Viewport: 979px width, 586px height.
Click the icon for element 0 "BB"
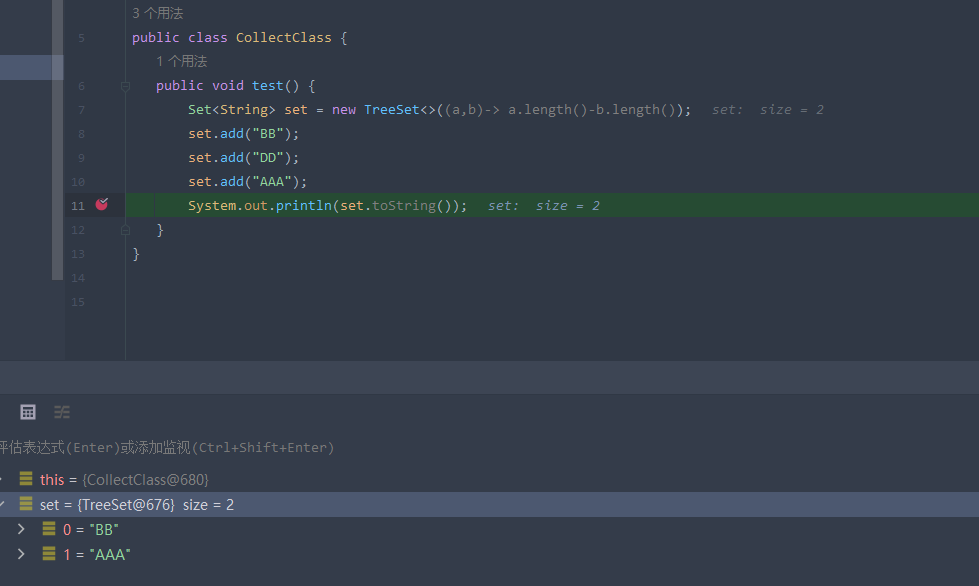click(49, 529)
